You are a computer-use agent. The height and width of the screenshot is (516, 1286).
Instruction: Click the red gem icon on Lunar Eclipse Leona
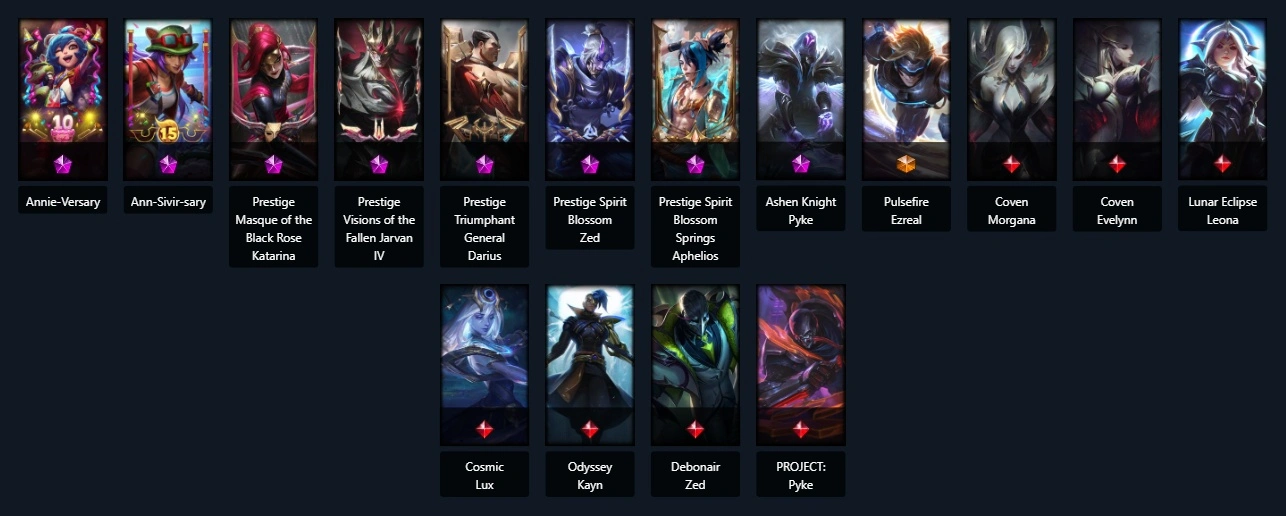tap(1222, 164)
